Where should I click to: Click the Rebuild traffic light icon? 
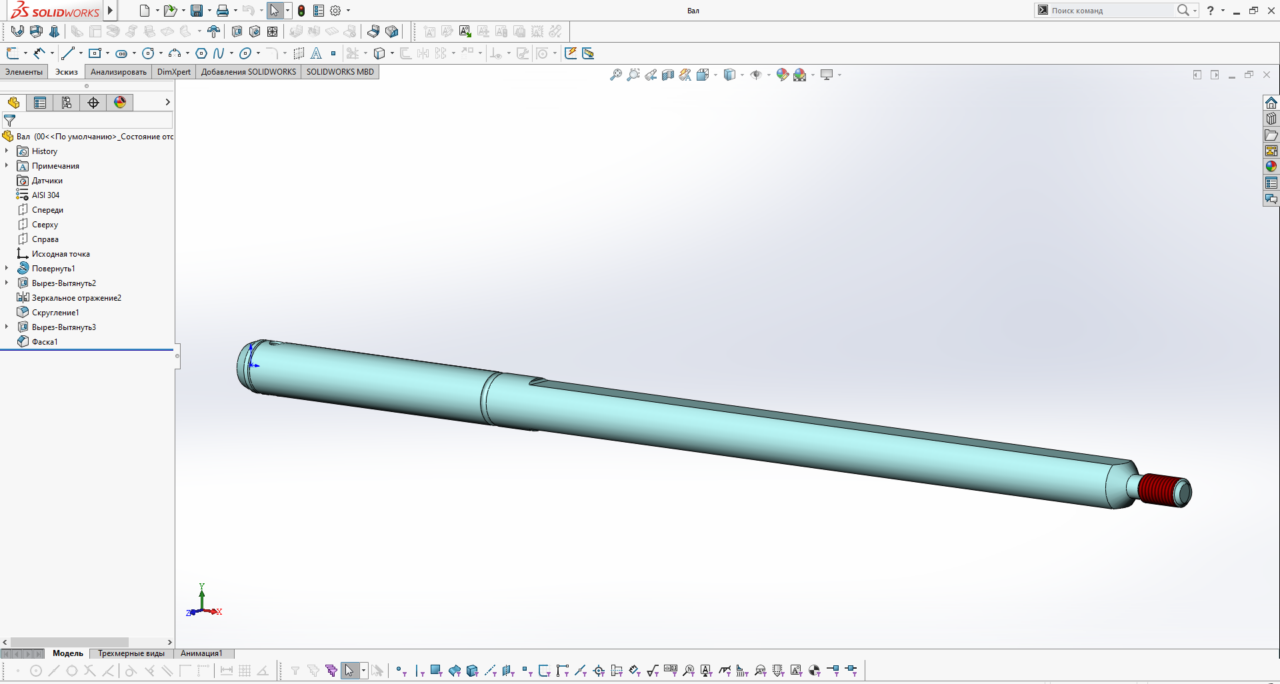(x=301, y=10)
